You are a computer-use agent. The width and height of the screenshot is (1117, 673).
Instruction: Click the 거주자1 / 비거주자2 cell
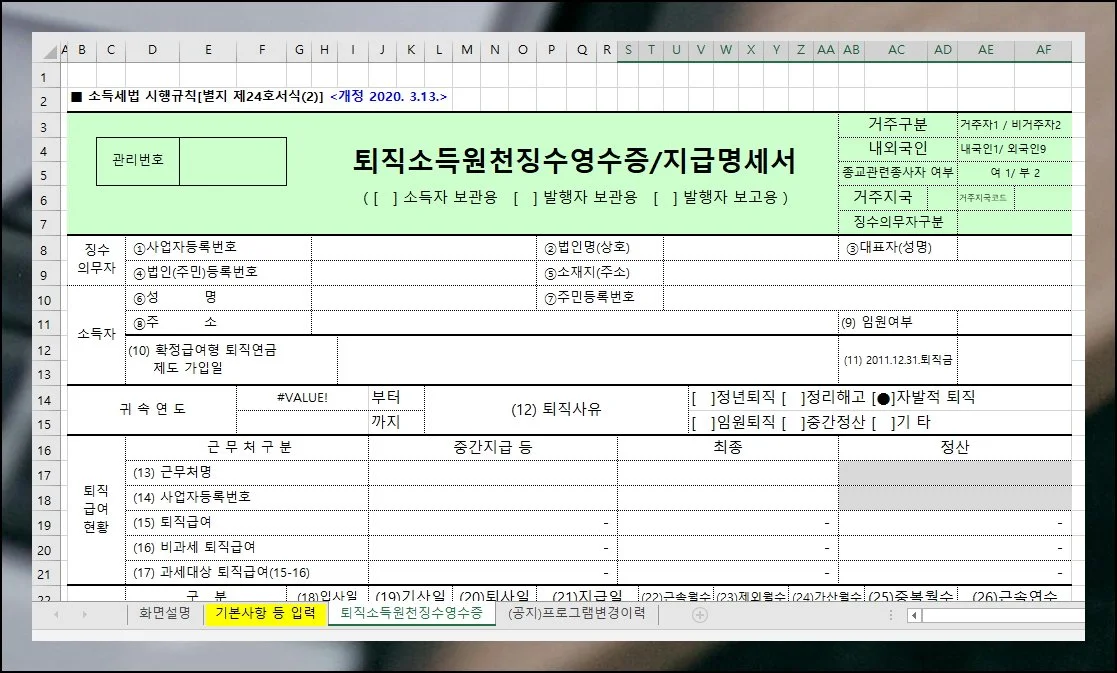(x=1013, y=125)
